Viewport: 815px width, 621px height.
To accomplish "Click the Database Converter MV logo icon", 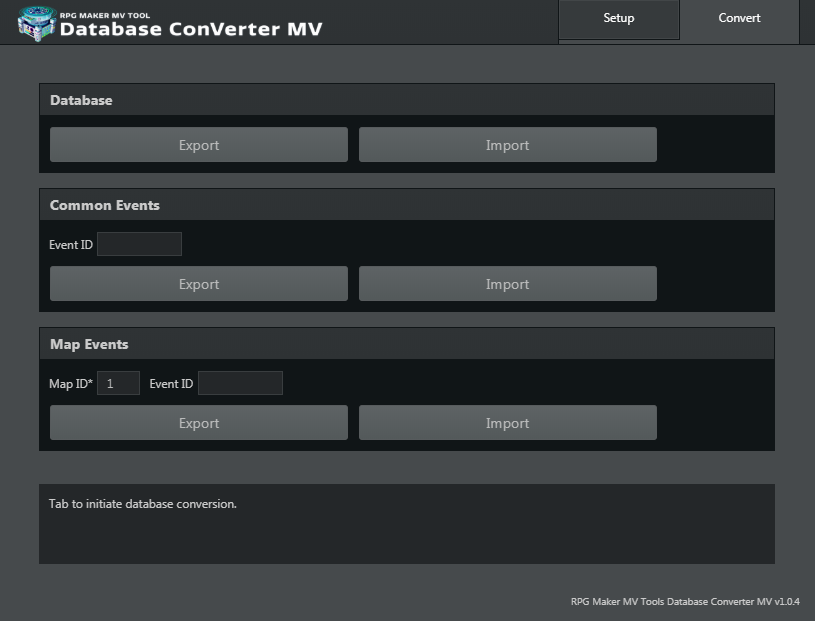I will click(36, 23).
